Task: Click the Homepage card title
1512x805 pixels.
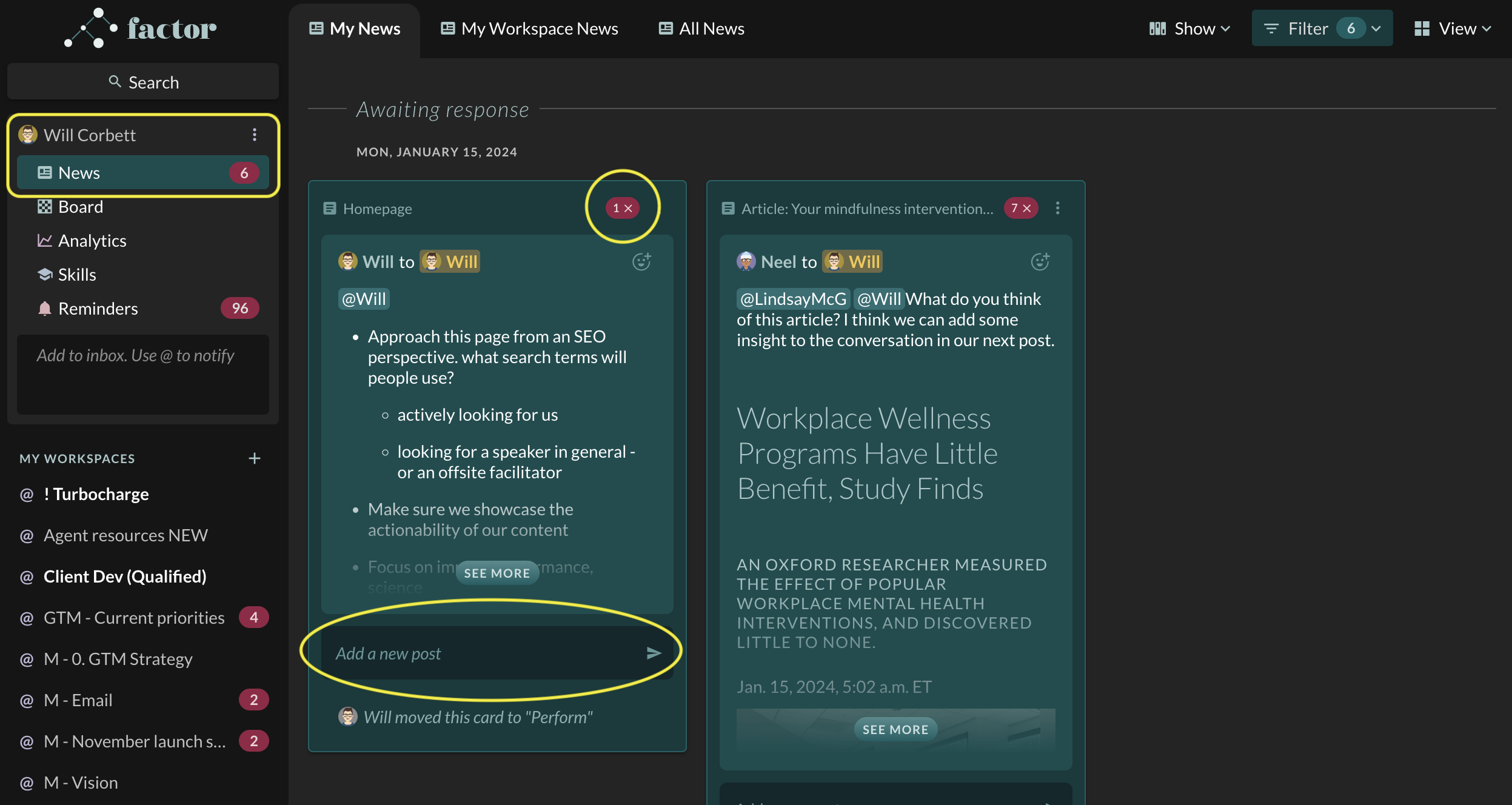Action: (377, 209)
